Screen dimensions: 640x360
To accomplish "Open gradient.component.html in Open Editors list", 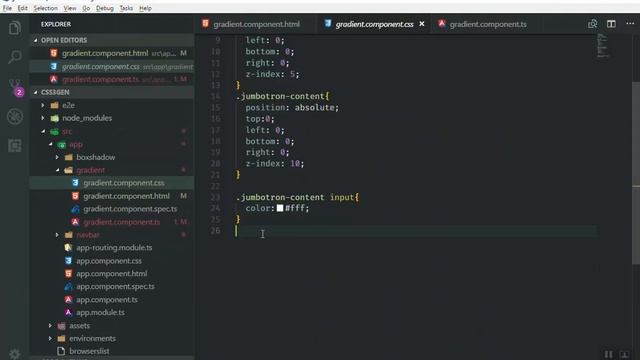I will (x=112, y=53).
